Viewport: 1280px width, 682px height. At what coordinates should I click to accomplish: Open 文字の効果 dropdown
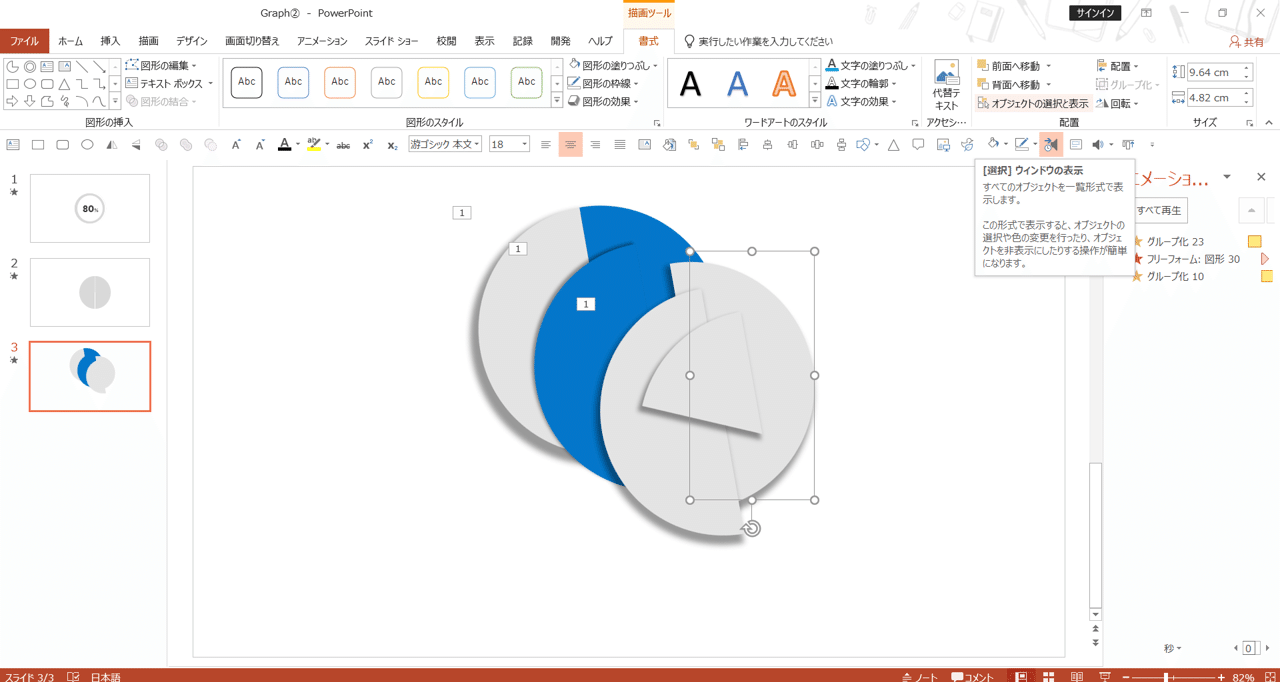pyautogui.click(x=861, y=101)
